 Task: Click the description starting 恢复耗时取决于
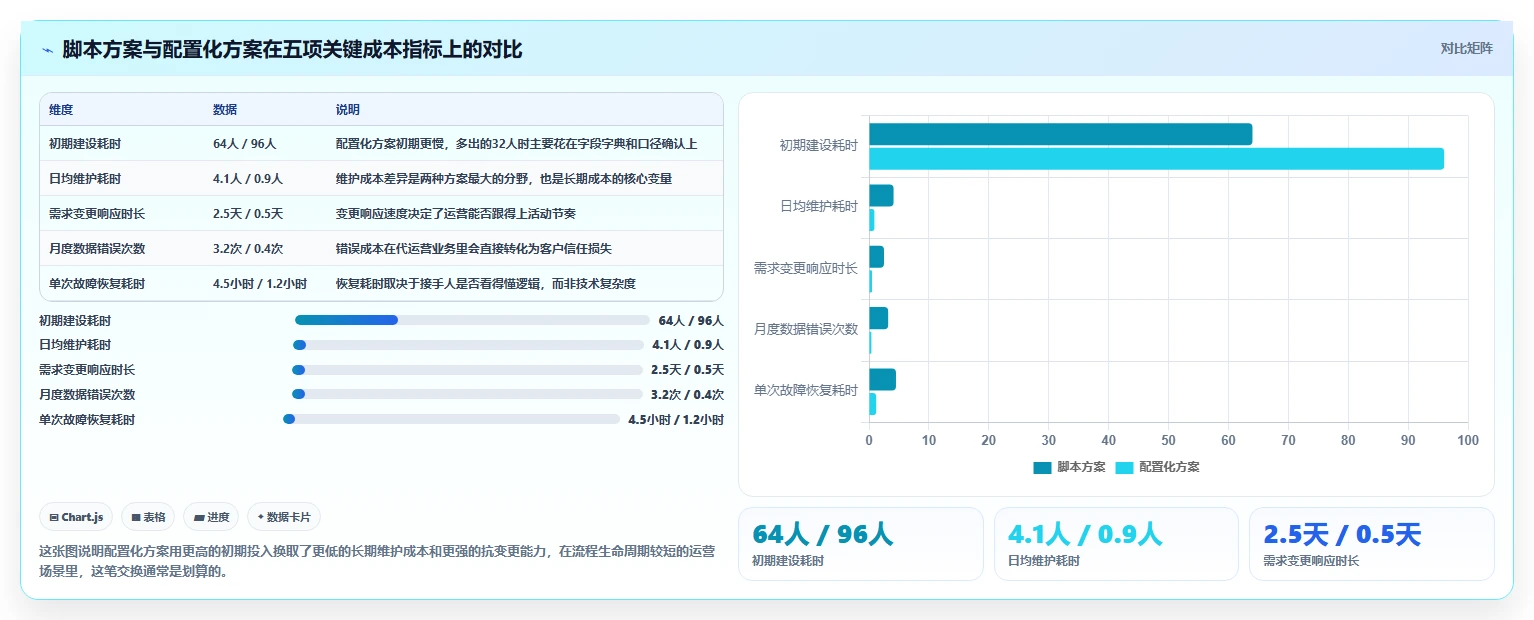point(486,284)
